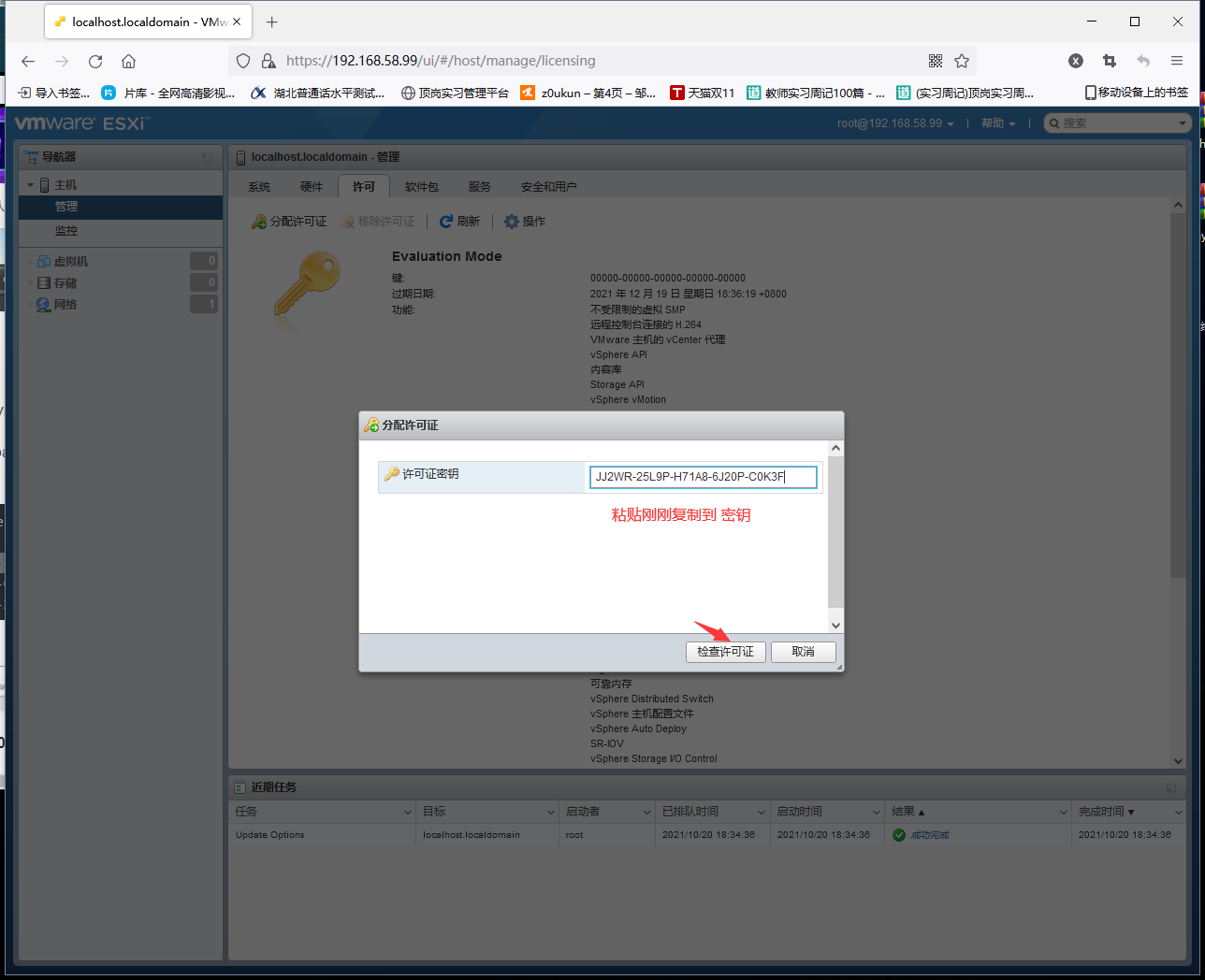
Task: Open the 任务 column dropdown arrow
Action: coord(407,812)
